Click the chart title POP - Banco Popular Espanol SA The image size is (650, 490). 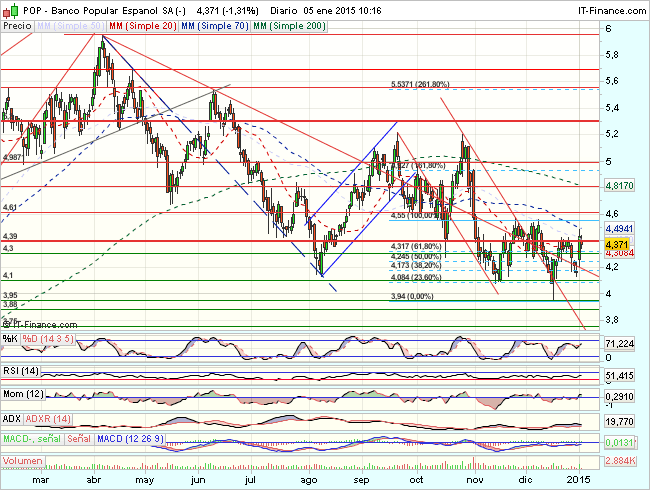point(104,11)
